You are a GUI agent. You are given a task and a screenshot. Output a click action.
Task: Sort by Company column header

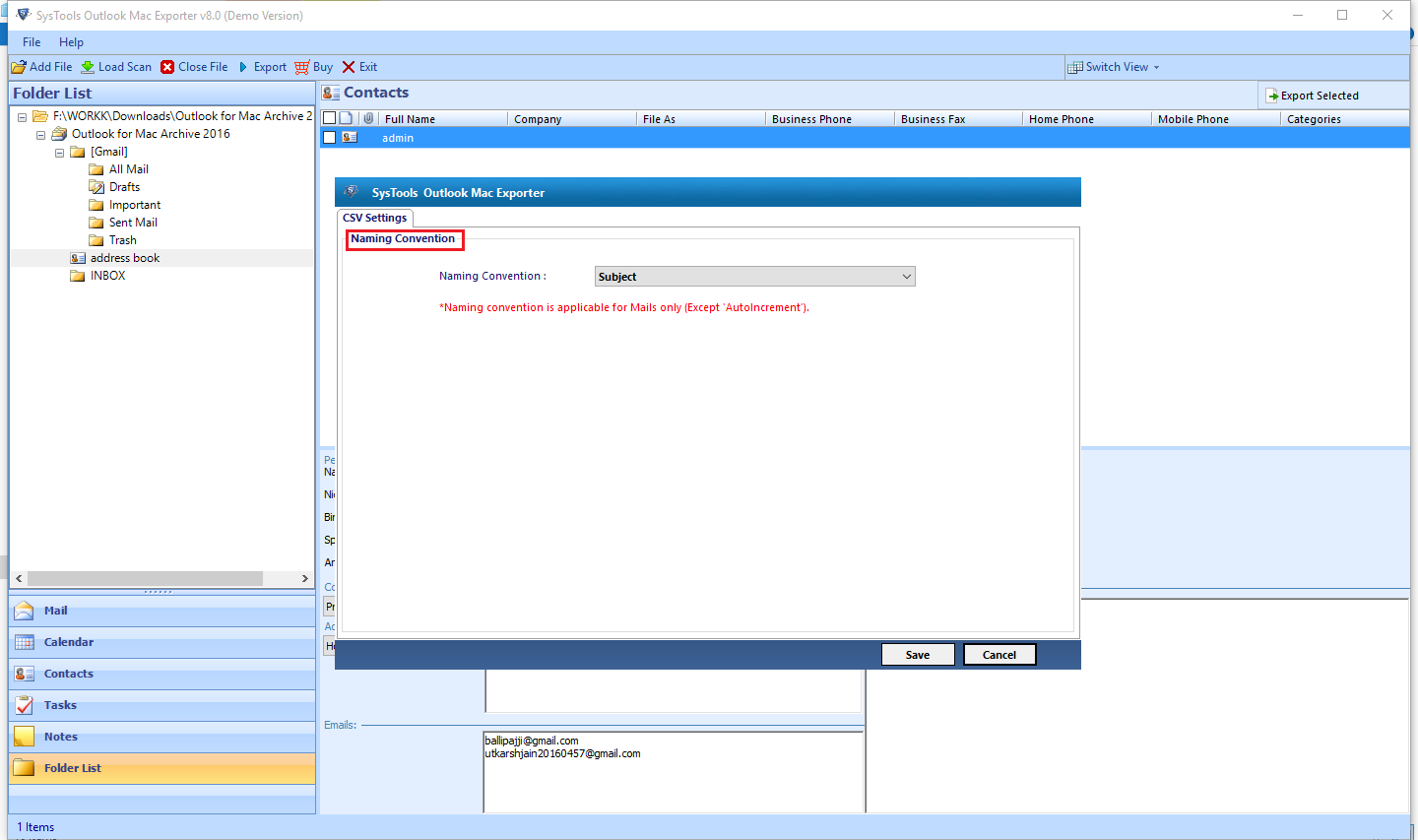[572, 119]
